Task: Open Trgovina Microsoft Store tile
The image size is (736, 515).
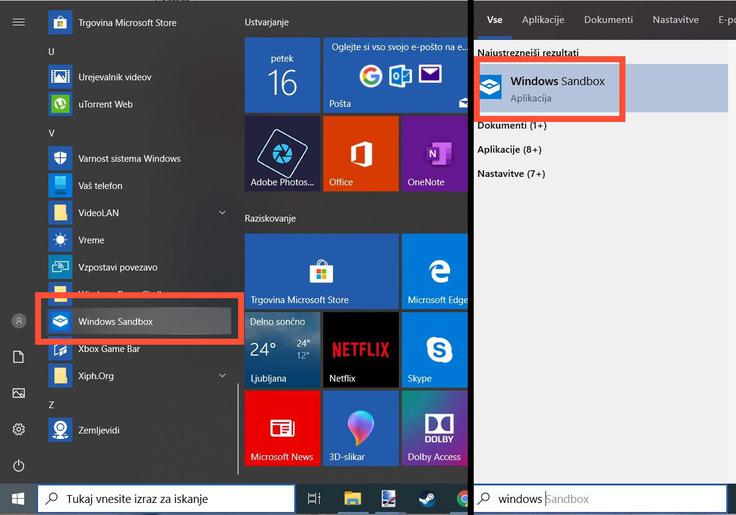Action: coord(322,271)
